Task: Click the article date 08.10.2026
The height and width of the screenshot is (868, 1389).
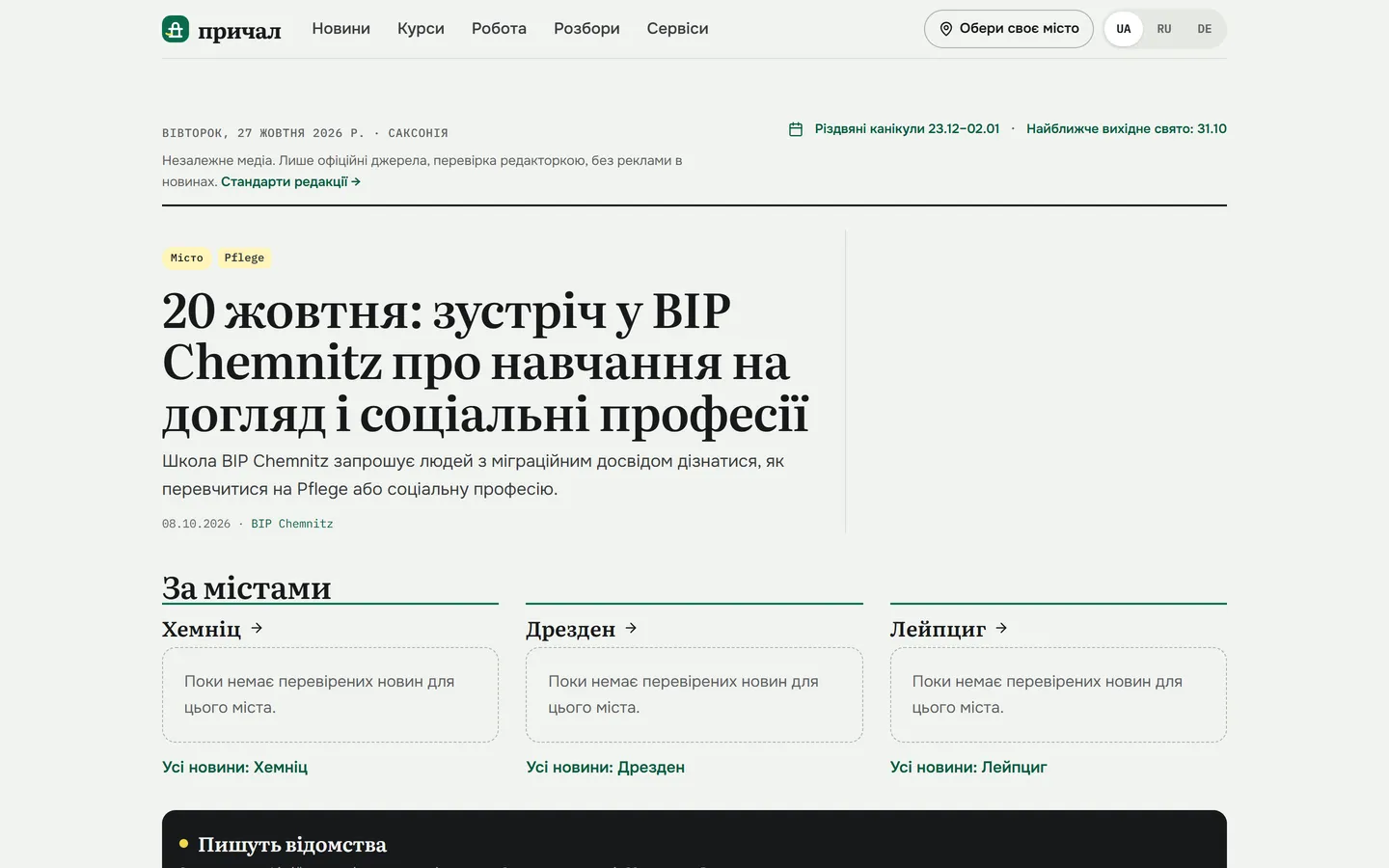Action: 196,524
